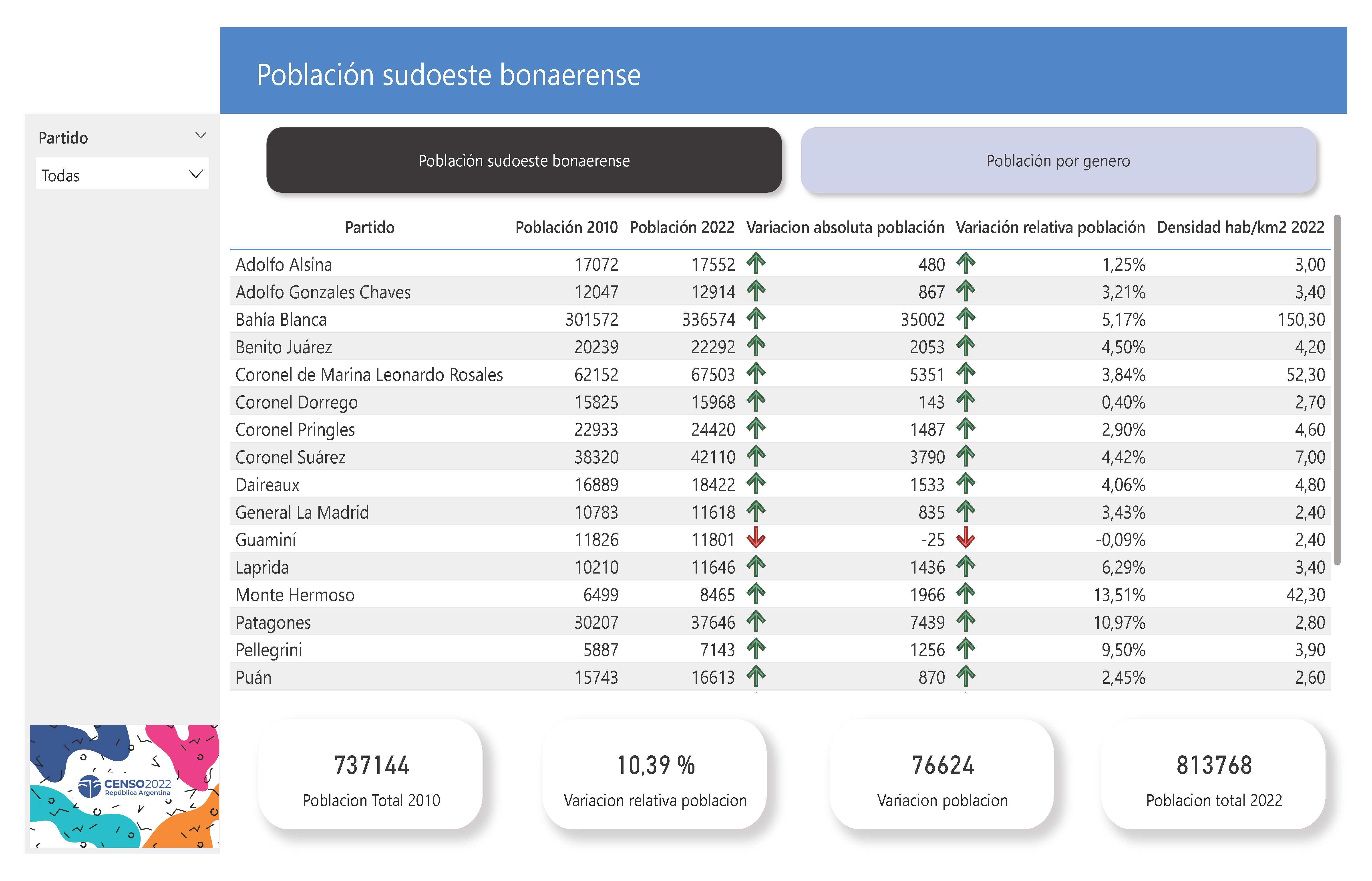Sort by Variacion absoluta población header
Image resolution: width=1372 pixels, height=881 pixels.
click(x=845, y=227)
